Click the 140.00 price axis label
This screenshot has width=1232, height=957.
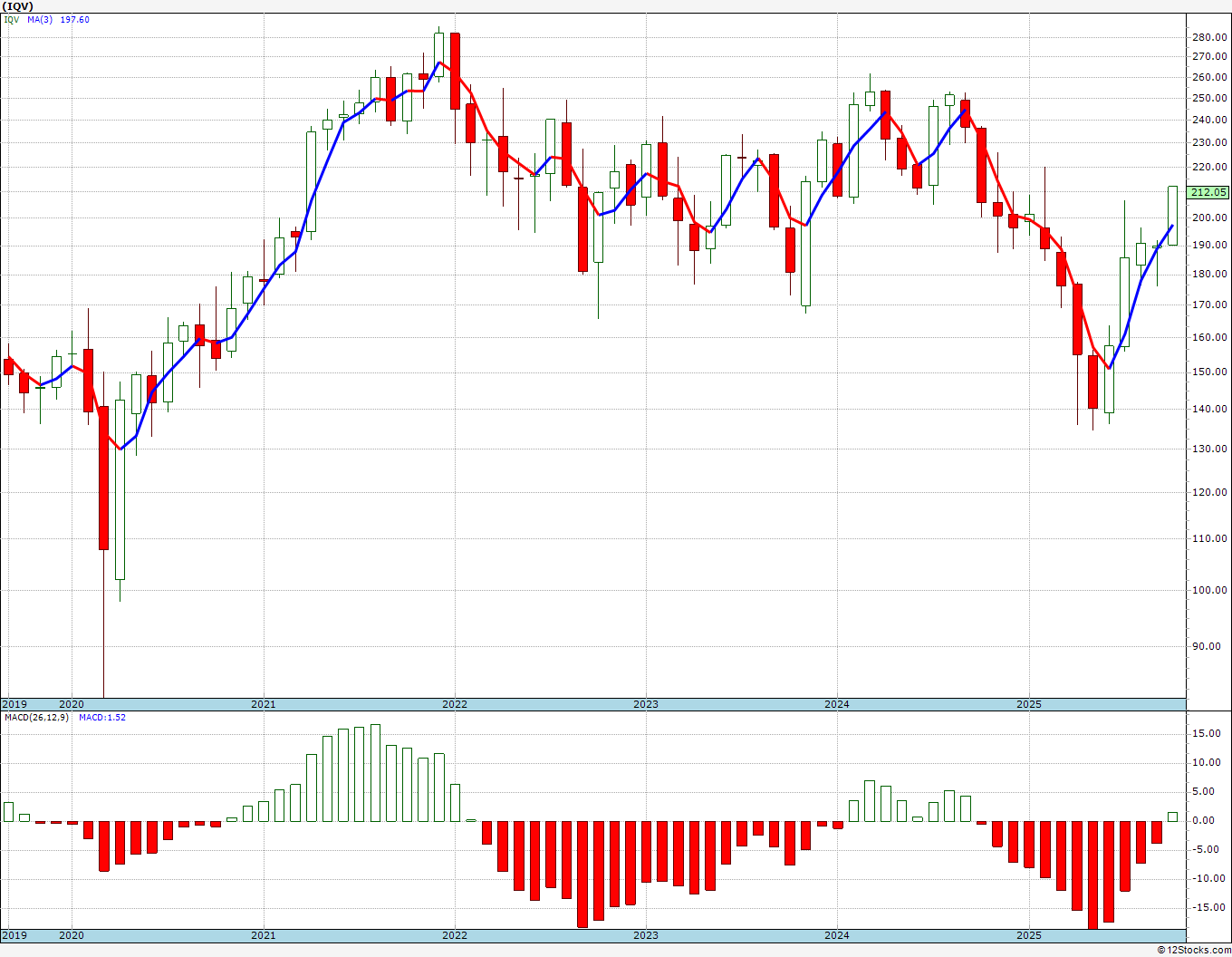pyautogui.click(x=1210, y=410)
